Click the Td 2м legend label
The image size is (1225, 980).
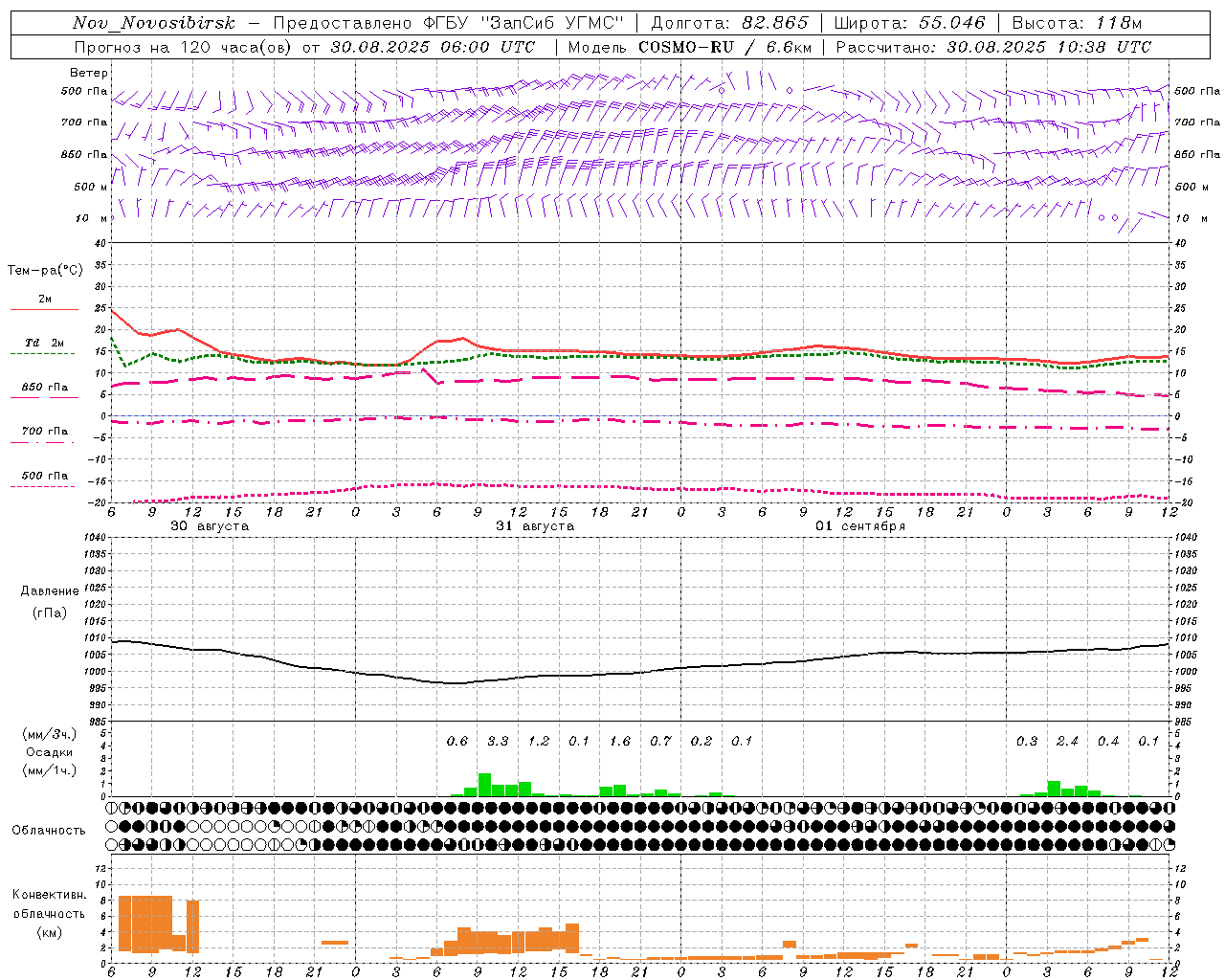44,343
